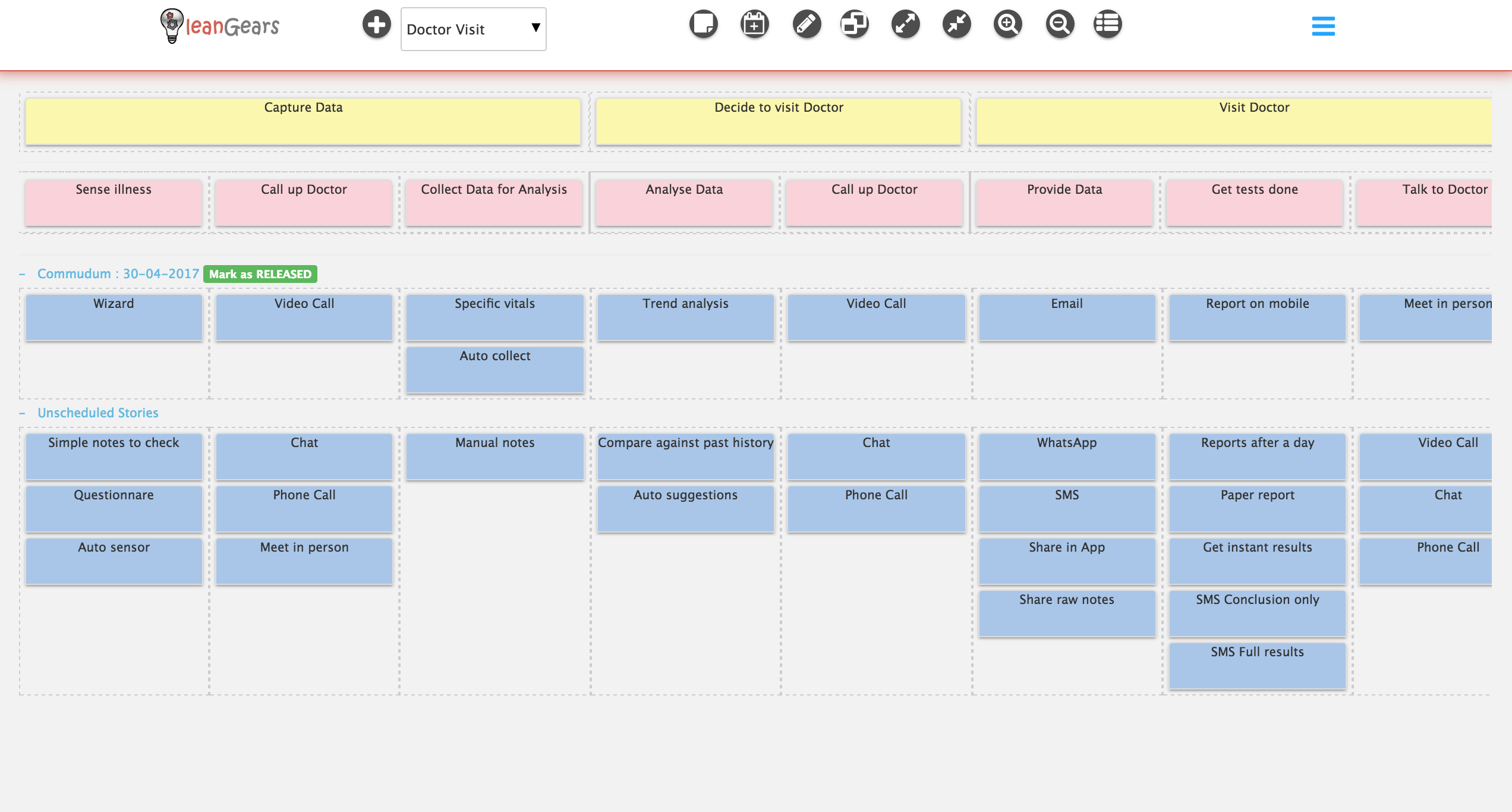
Task: Click the Wizard story card
Action: [114, 317]
